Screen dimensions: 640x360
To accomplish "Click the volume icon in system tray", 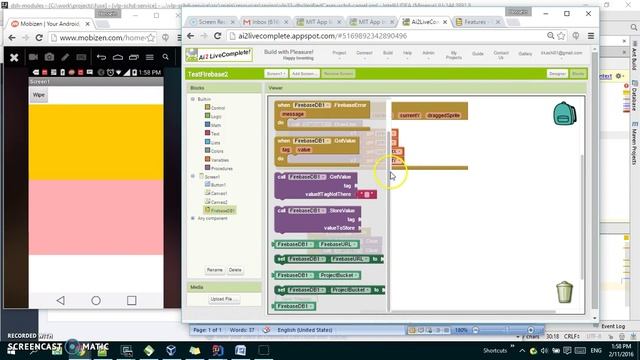I will tap(544, 351).
